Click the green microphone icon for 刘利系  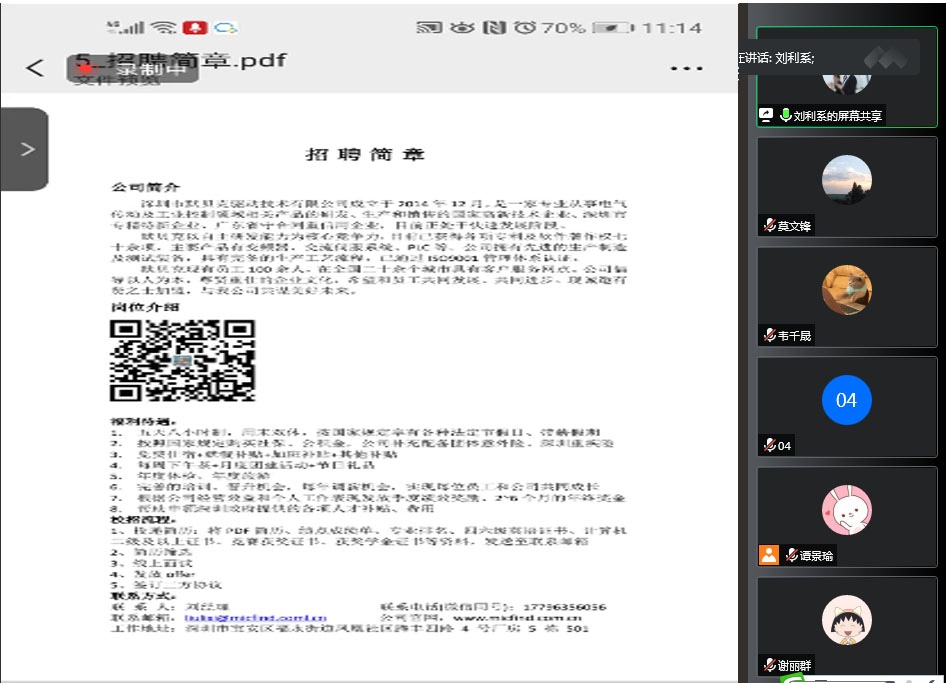point(785,115)
